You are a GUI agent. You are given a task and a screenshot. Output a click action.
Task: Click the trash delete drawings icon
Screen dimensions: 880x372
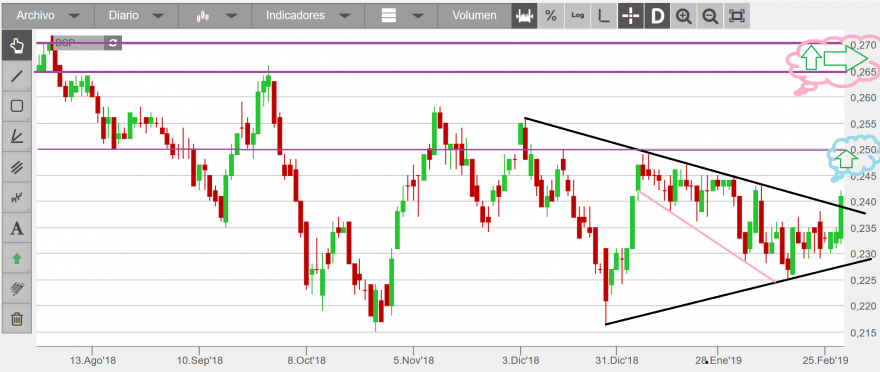pyautogui.click(x=17, y=320)
